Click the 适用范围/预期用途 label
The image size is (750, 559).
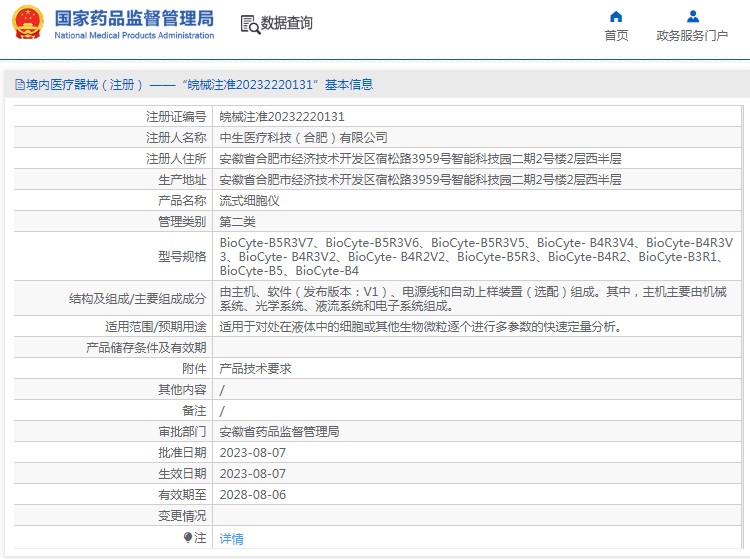[156, 327]
